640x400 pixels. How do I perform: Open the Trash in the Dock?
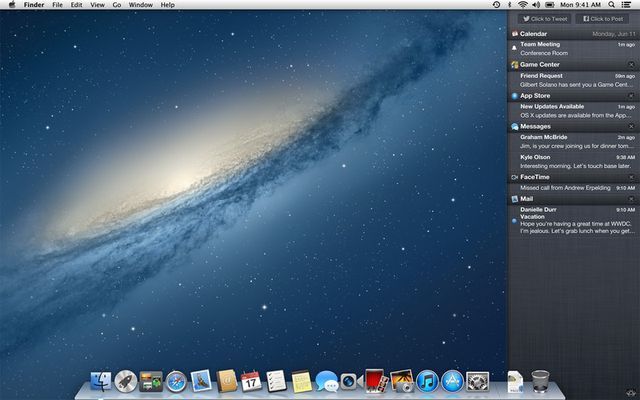click(x=540, y=381)
